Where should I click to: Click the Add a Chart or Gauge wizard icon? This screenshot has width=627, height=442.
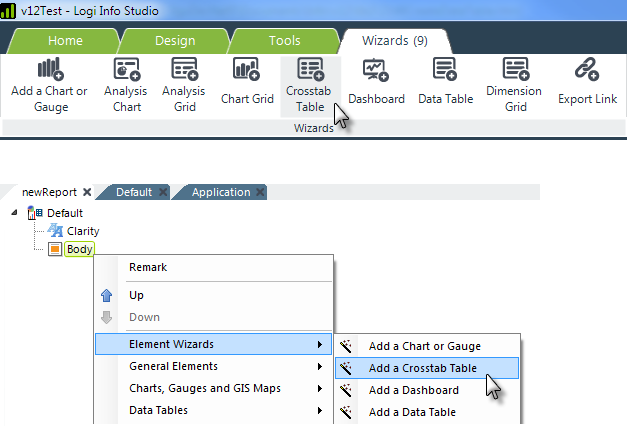point(51,69)
